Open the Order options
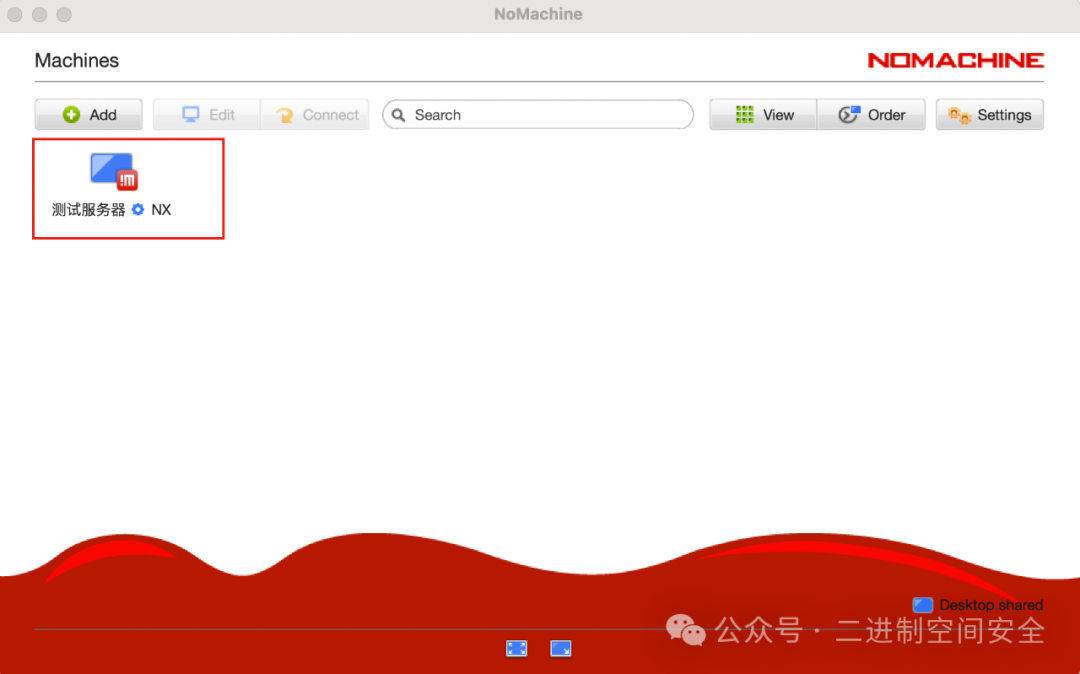 871,114
